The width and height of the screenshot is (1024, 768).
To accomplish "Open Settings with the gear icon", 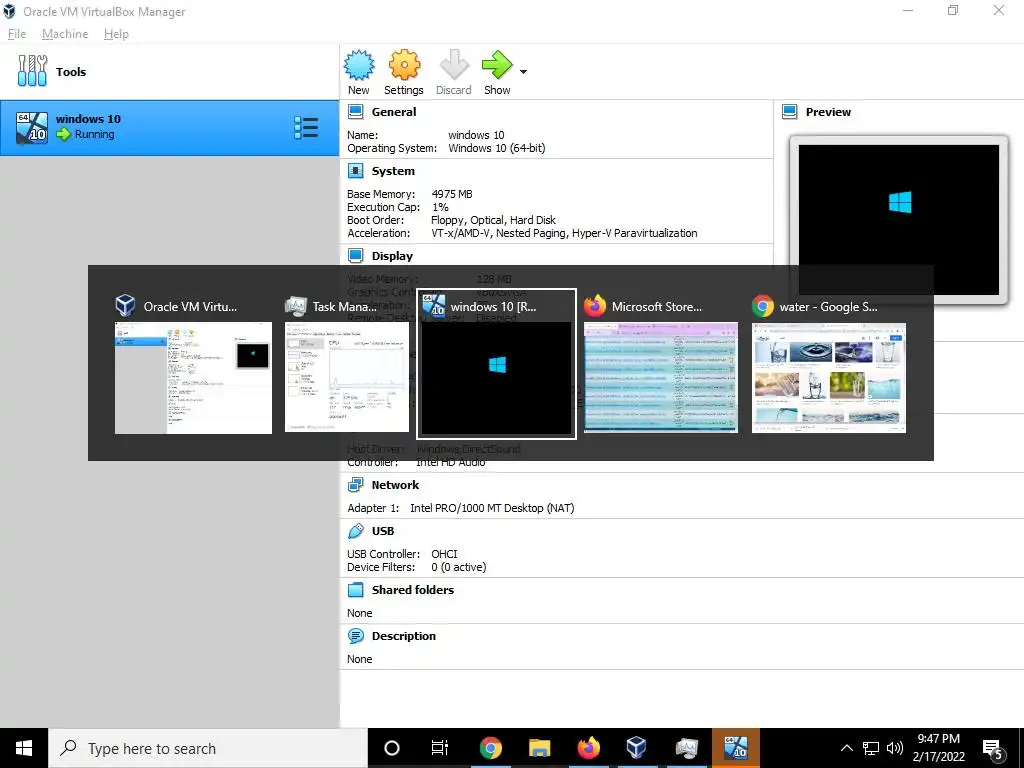I will point(404,65).
